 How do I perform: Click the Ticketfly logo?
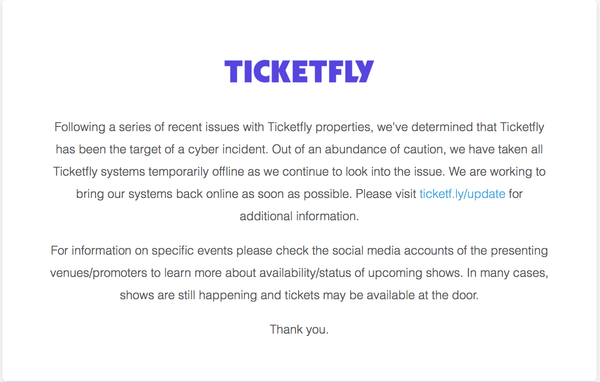(x=299, y=71)
